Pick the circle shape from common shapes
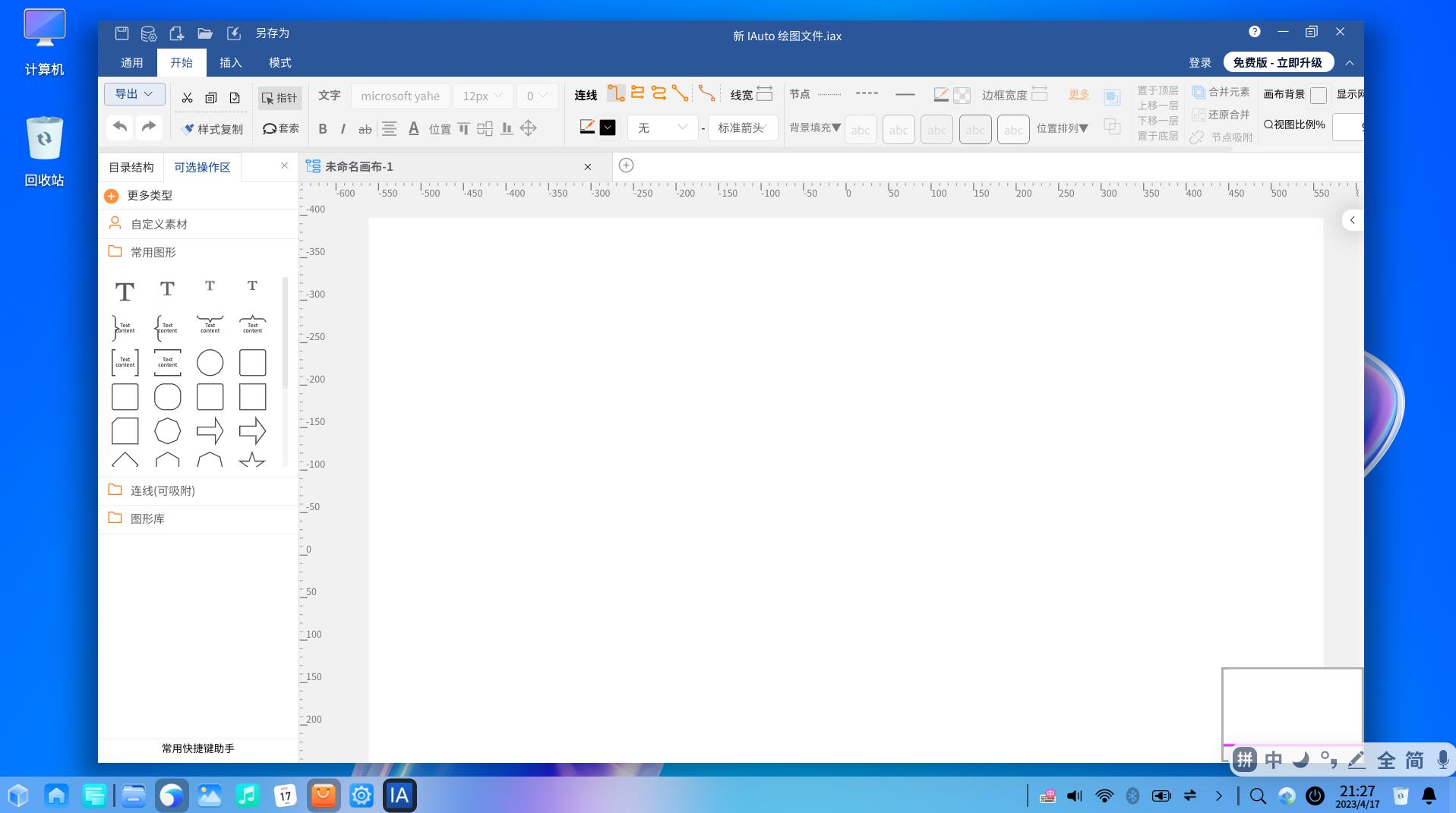Image resolution: width=1456 pixels, height=813 pixels. click(210, 363)
